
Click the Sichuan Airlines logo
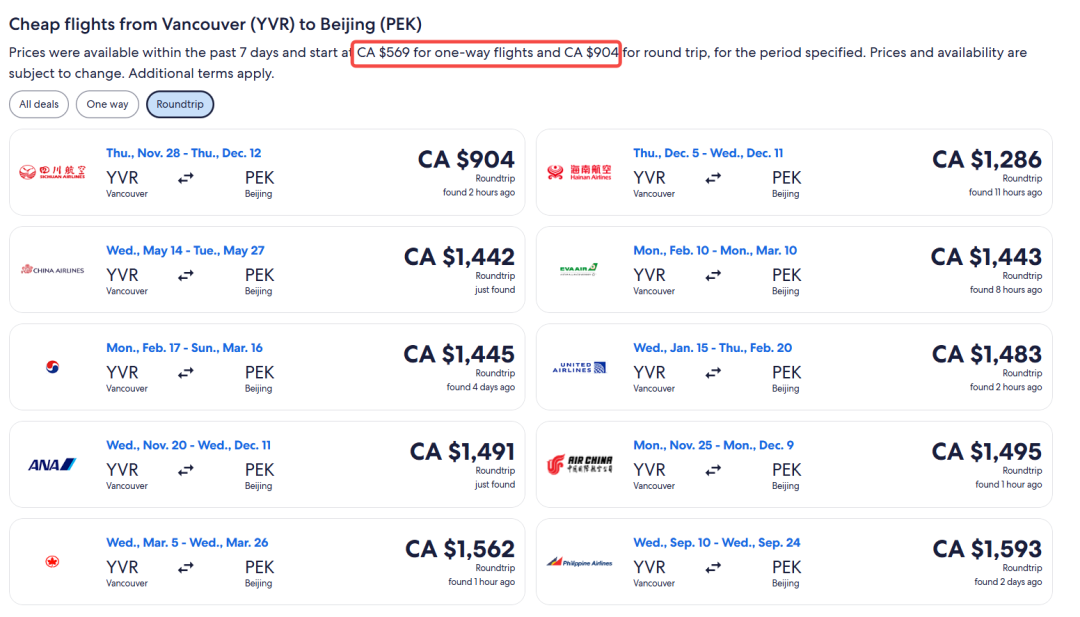(52, 172)
